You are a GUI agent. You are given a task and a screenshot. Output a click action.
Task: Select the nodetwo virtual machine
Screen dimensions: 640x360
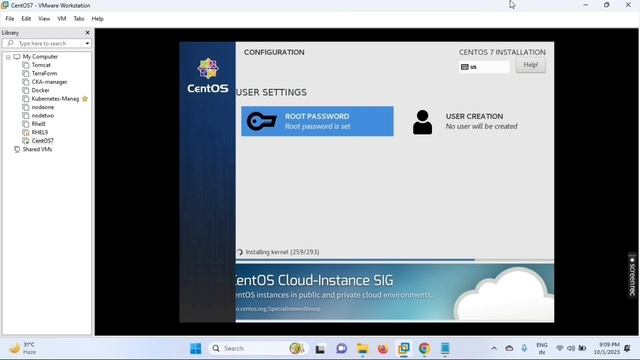43,116
